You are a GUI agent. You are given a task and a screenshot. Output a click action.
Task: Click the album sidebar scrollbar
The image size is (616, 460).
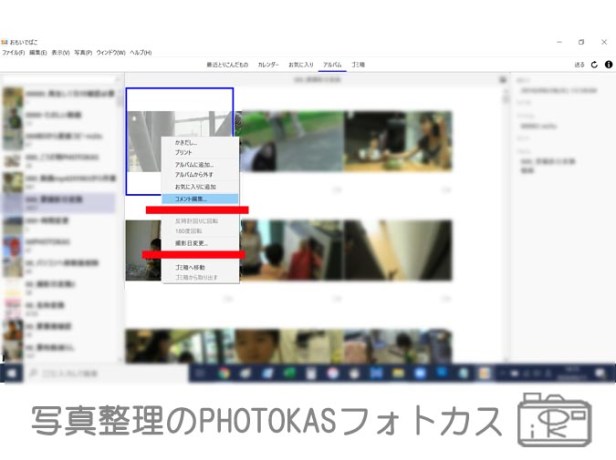(120, 223)
